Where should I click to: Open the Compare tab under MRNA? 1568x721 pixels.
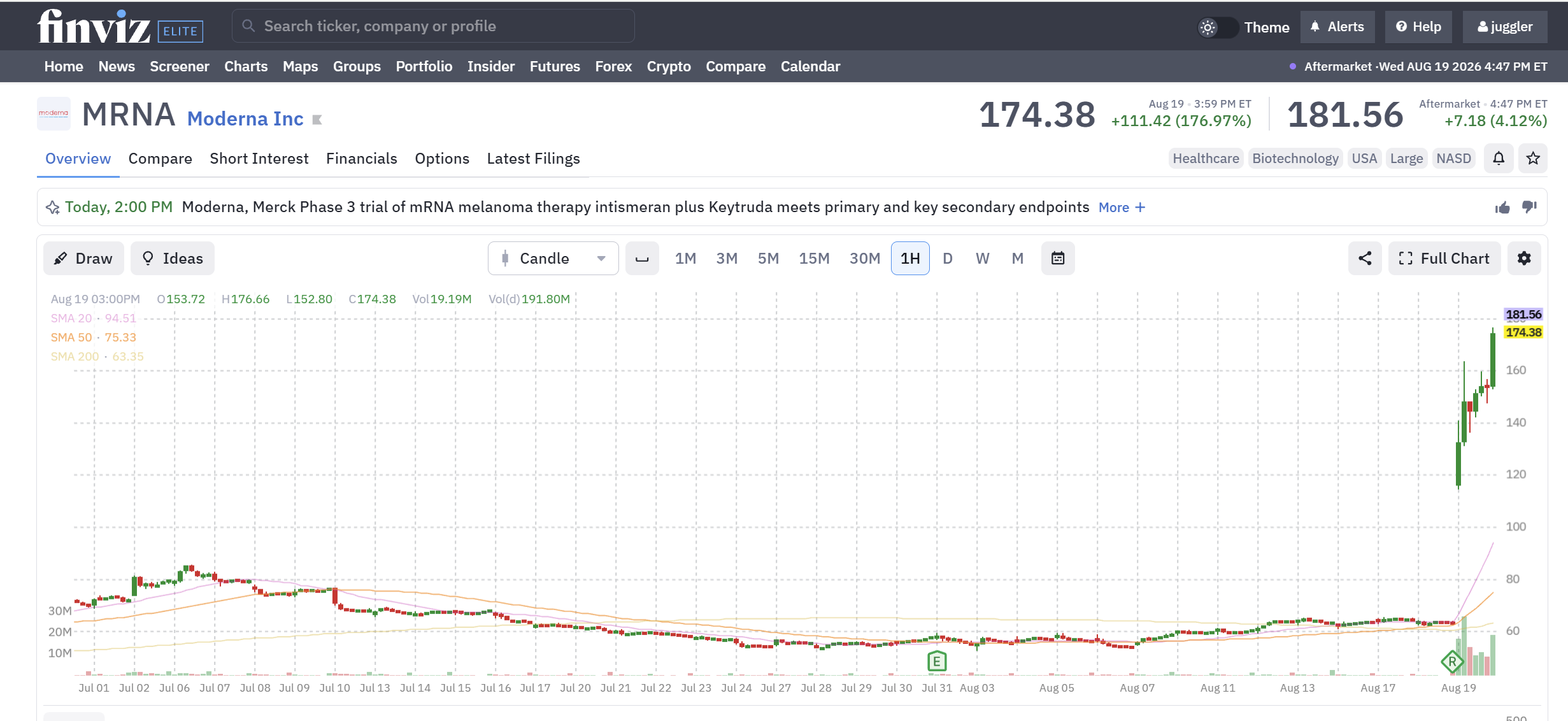[x=160, y=159]
